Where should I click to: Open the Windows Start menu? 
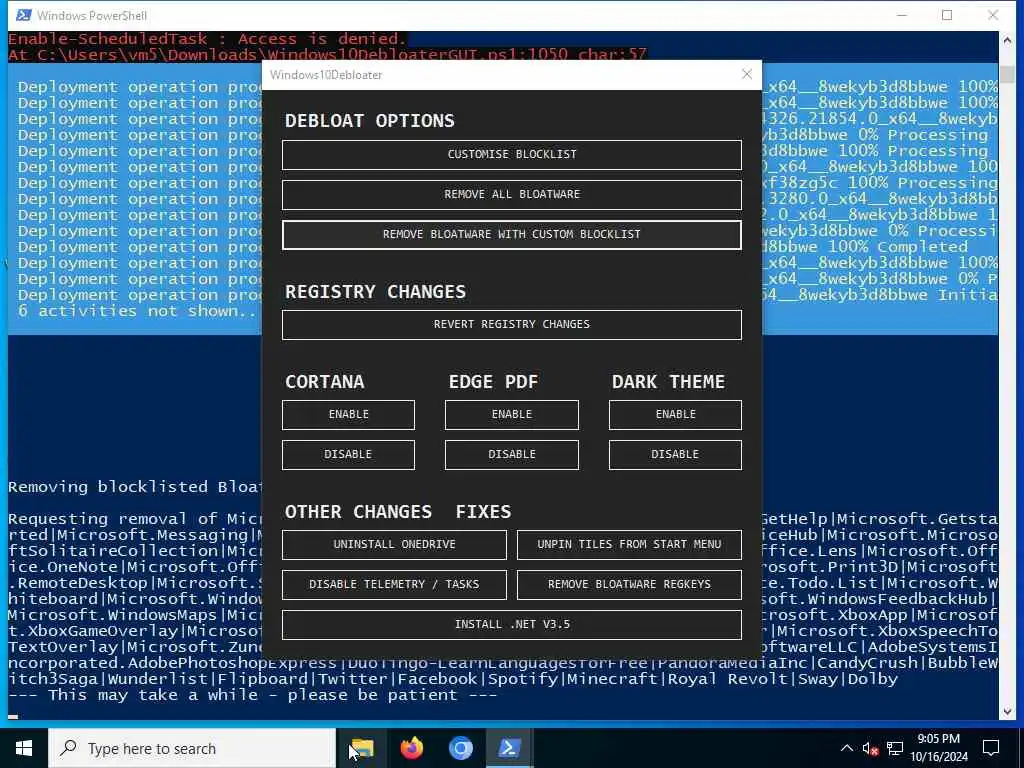click(x=24, y=748)
